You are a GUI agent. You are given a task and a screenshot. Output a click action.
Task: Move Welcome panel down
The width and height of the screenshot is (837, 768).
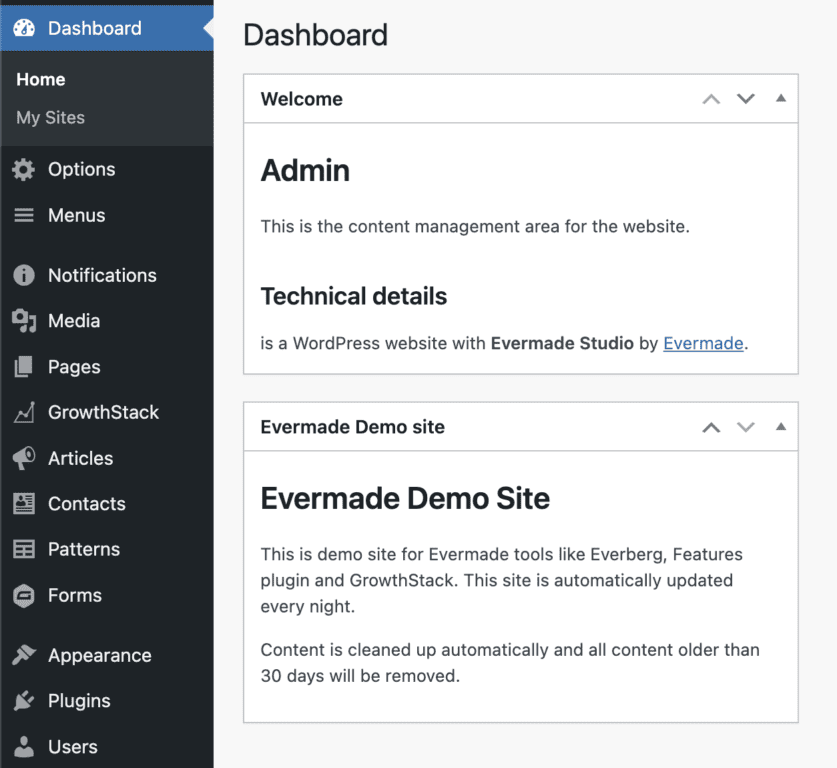point(745,99)
